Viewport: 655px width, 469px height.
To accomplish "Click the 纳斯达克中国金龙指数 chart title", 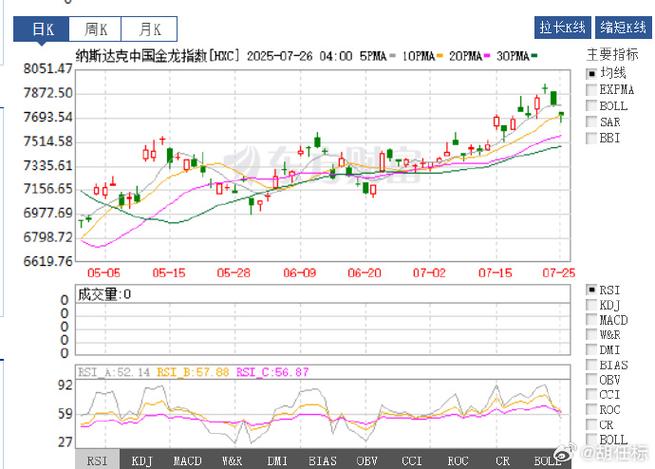I will coord(141,56).
